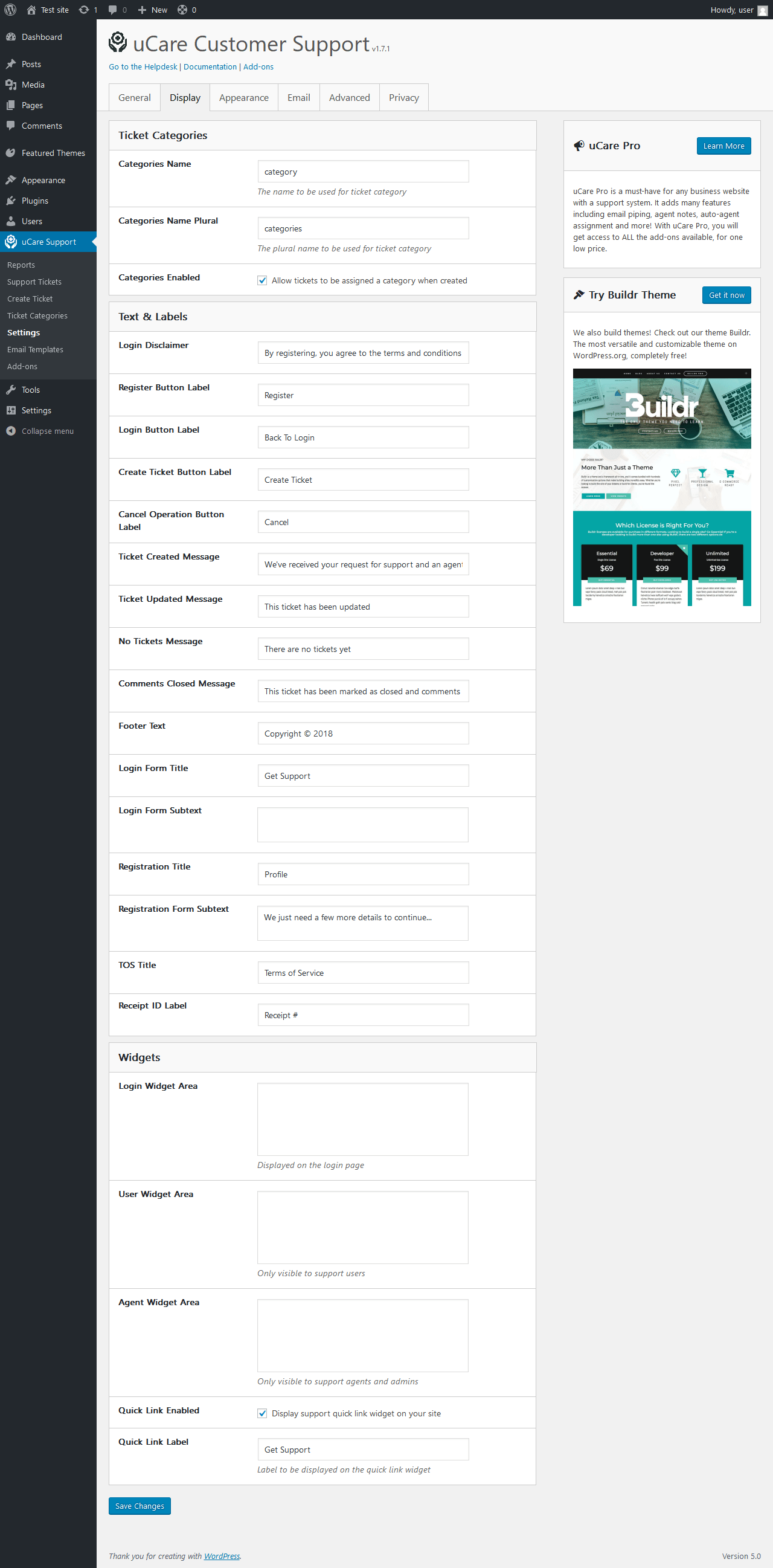Screen dimensions: 773x1568
Task: Click the Login Form Subtext textarea
Action: (x=363, y=825)
